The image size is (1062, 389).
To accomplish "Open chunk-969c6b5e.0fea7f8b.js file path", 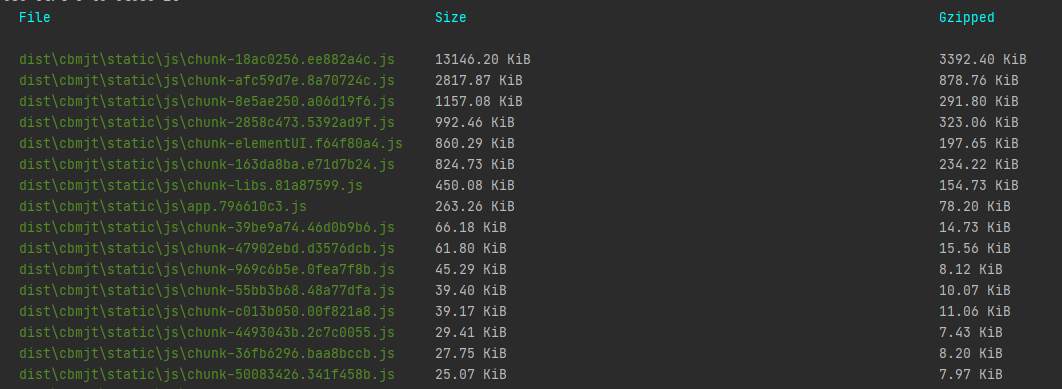I will (207, 270).
